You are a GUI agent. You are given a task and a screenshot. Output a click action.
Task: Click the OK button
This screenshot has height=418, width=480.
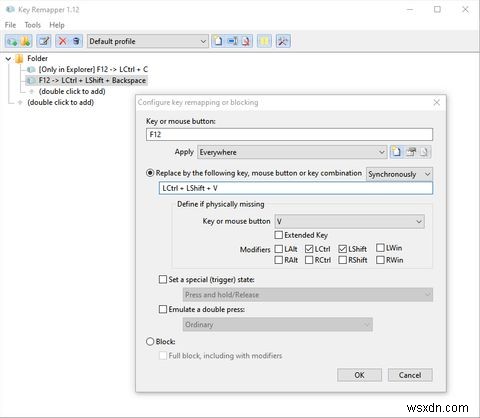(359, 375)
